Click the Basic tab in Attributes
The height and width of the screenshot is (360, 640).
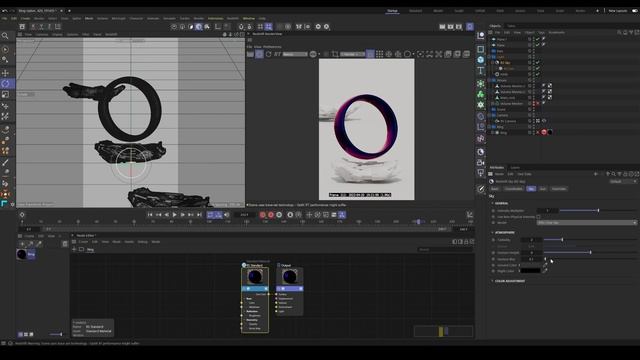[x=495, y=189]
